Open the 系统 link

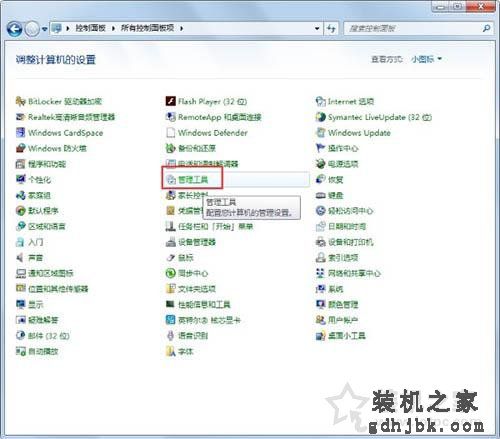point(335,289)
